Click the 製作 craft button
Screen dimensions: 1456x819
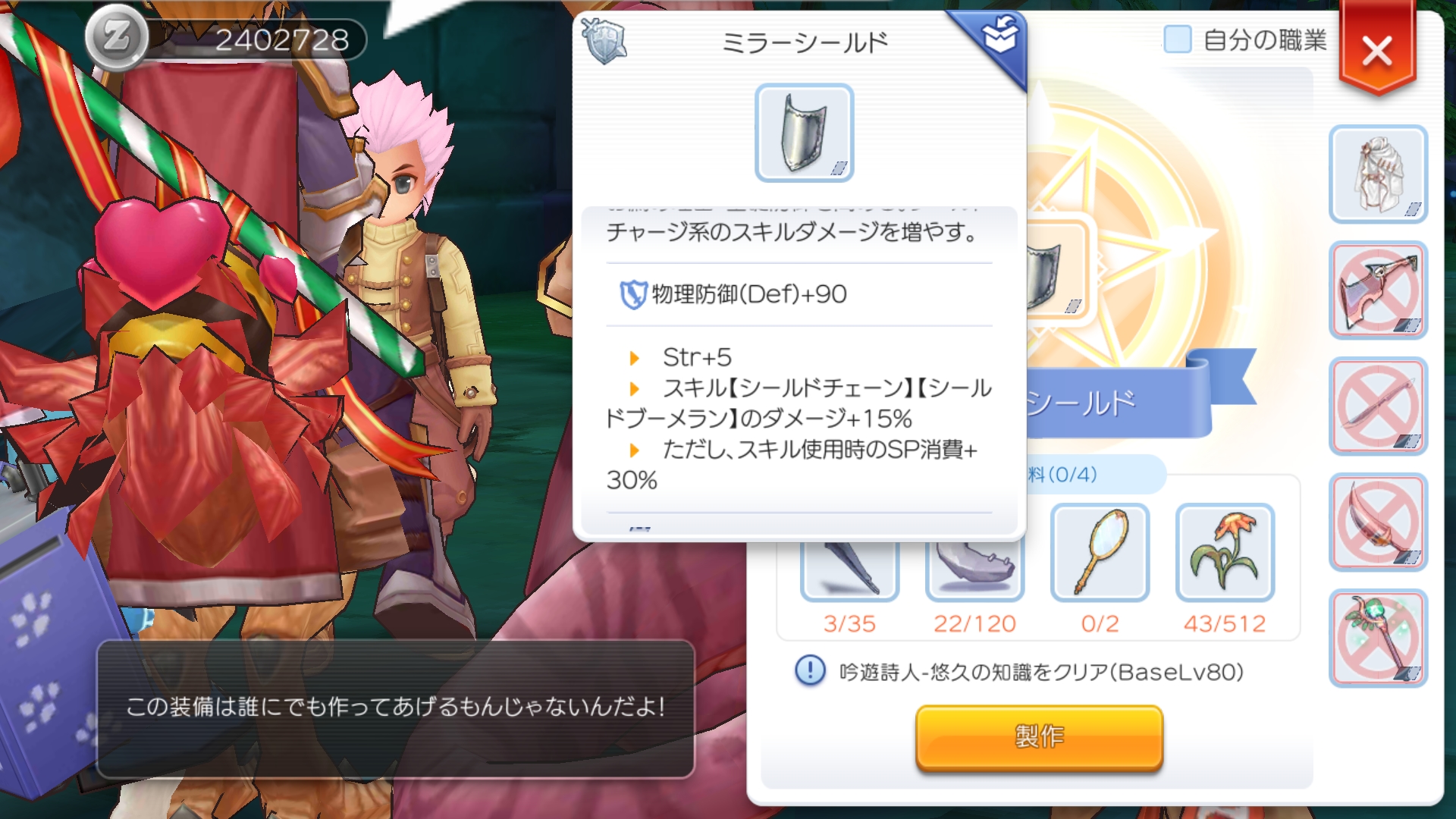[x=1039, y=737]
